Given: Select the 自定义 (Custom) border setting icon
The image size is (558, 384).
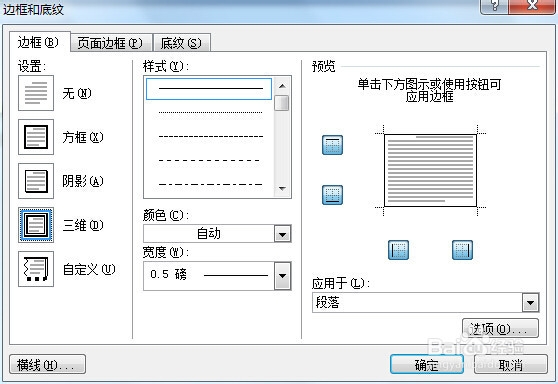Looking at the screenshot, I should point(36,269).
